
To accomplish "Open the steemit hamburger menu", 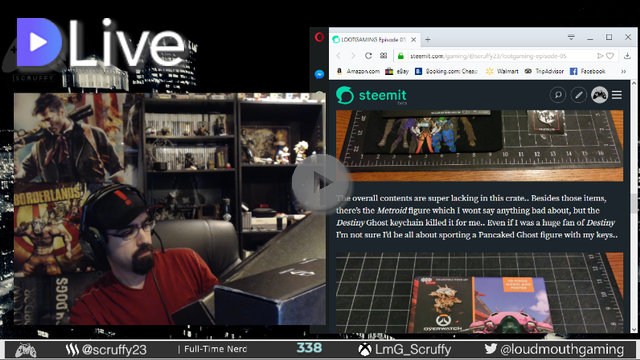I will (x=617, y=95).
